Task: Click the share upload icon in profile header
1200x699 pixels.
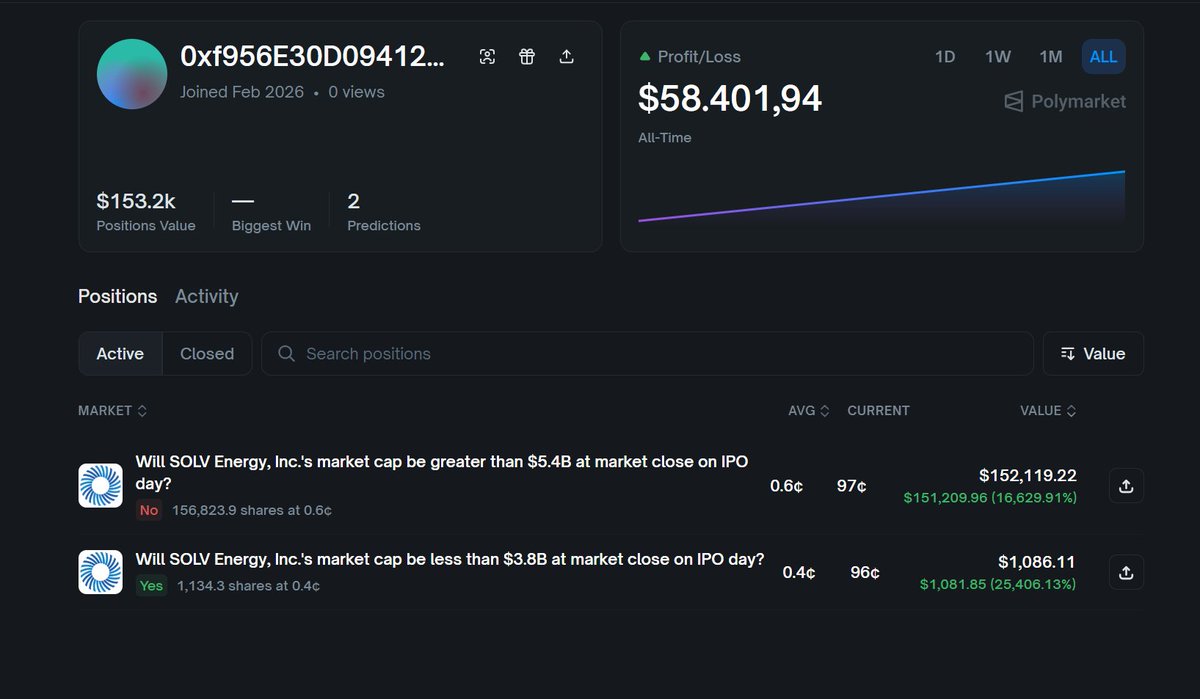Action: [566, 57]
